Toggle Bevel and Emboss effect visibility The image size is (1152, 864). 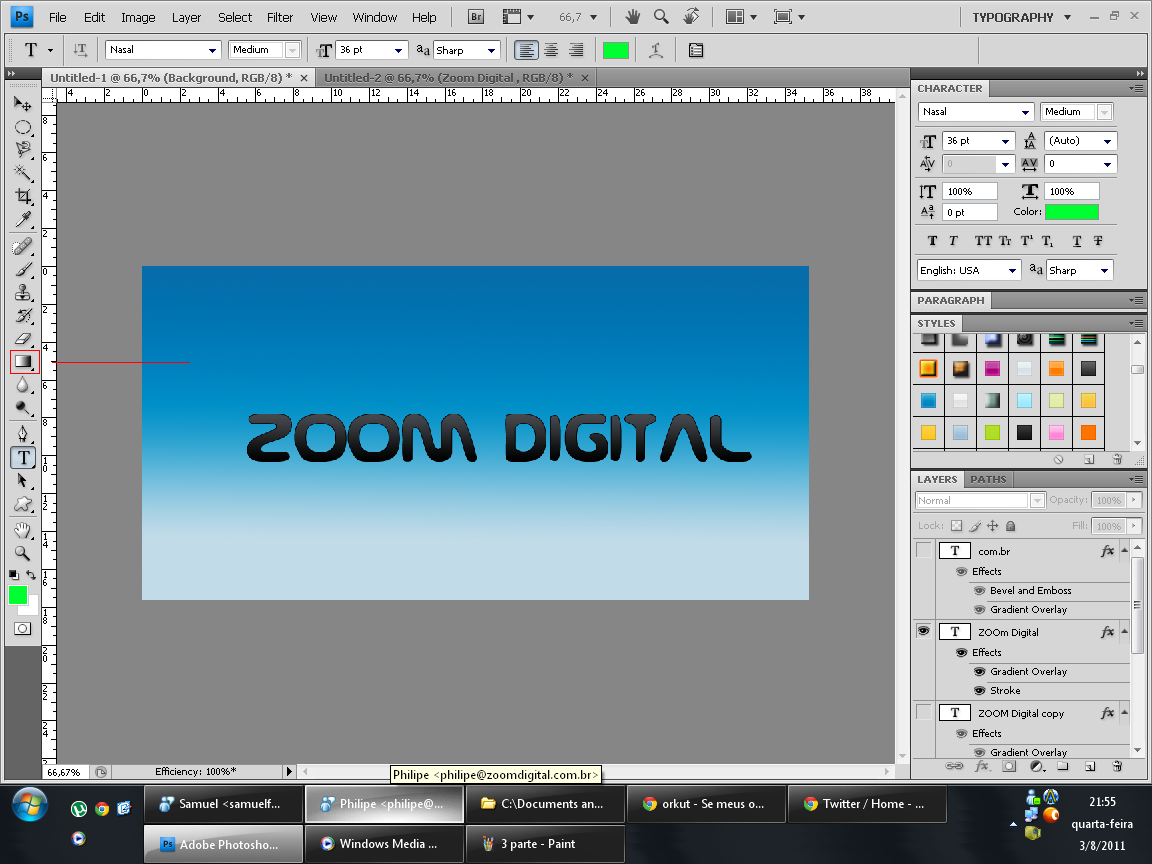(x=979, y=591)
